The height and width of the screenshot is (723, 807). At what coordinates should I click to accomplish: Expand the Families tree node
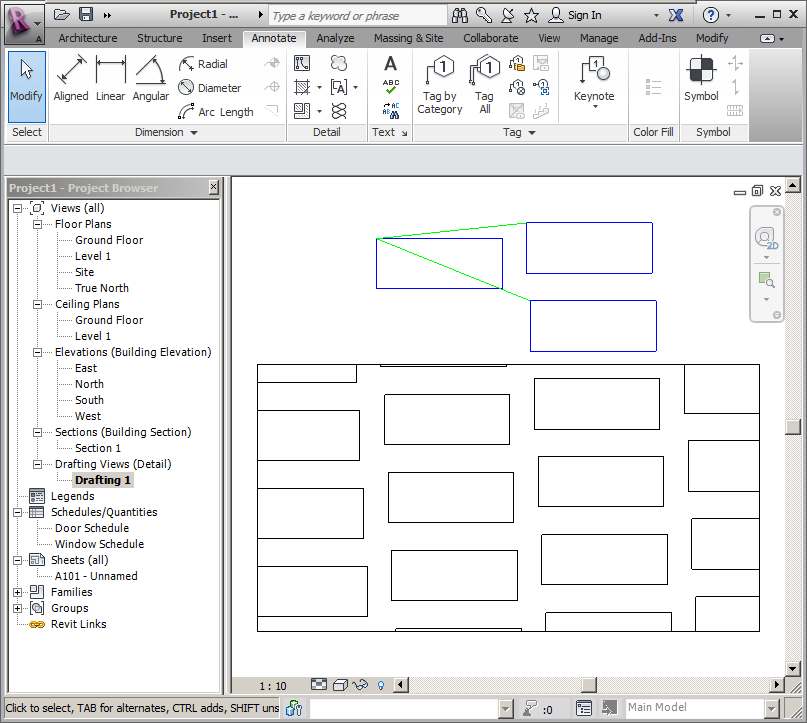(17, 592)
